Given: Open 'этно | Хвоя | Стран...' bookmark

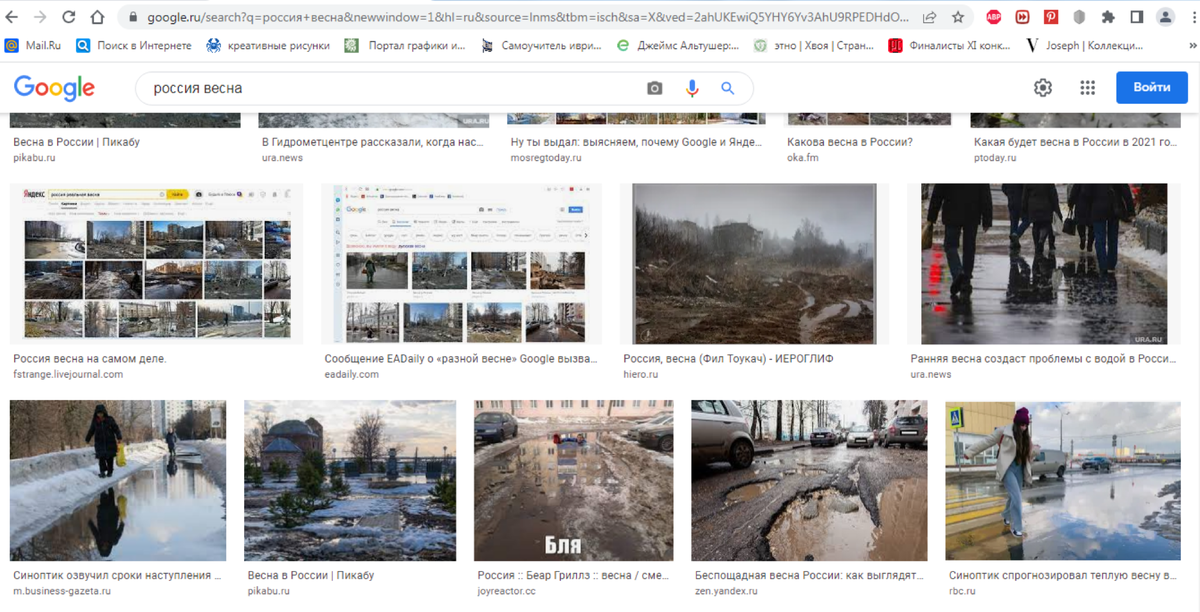Looking at the screenshot, I should coord(814,45).
